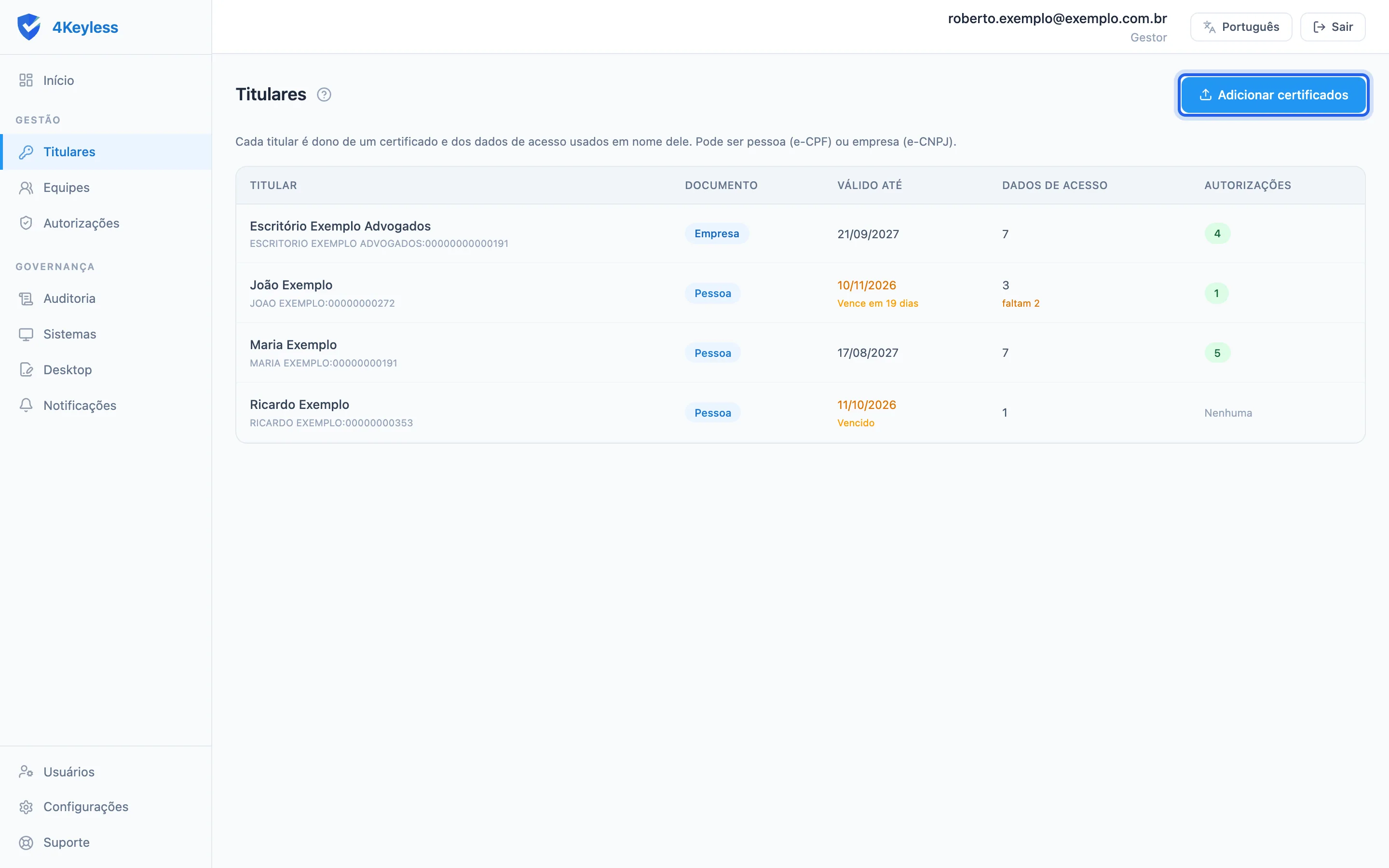Click the Sair button label
Viewport: 1389px width, 868px height.
click(x=1342, y=27)
